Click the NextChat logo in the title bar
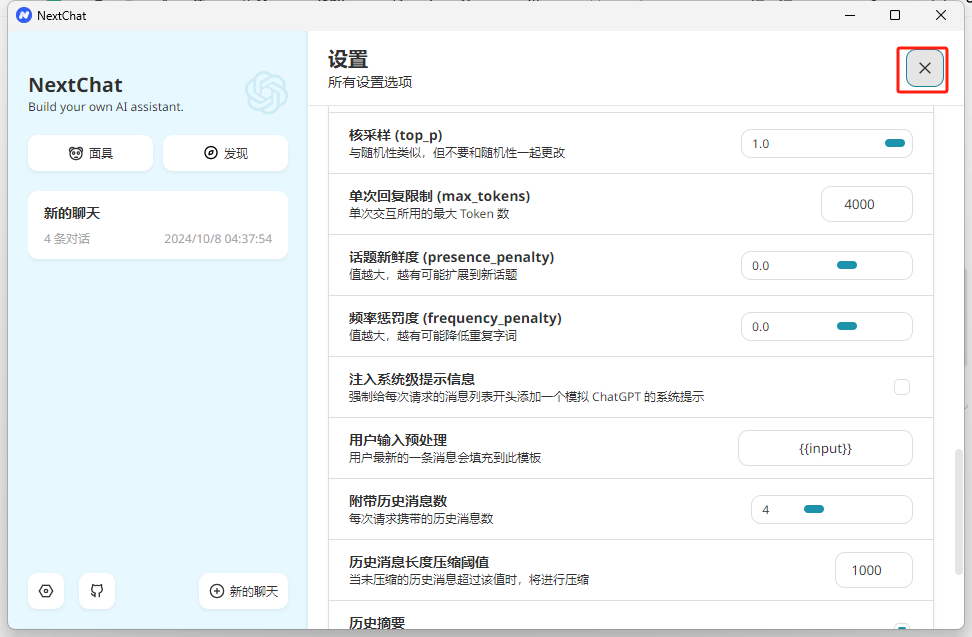Image resolution: width=972 pixels, height=637 pixels. click(24, 15)
